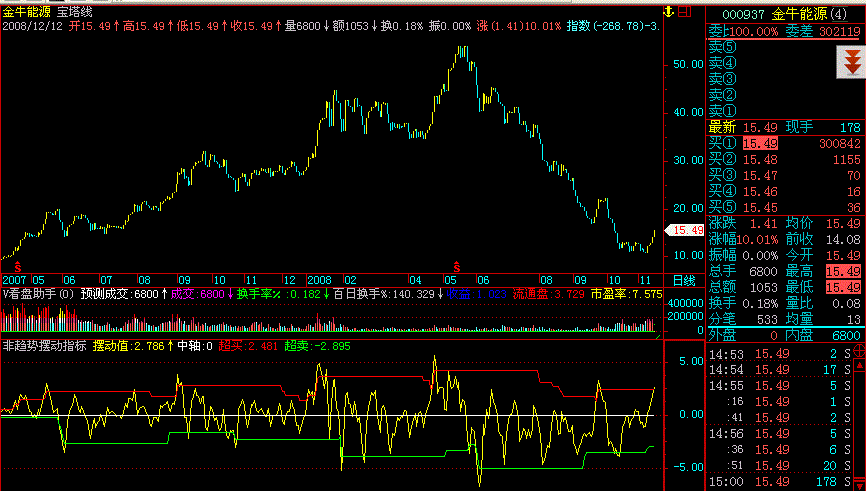866x491 pixels.
Task: Click the 分笔 533 value
Action: point(767,320)
